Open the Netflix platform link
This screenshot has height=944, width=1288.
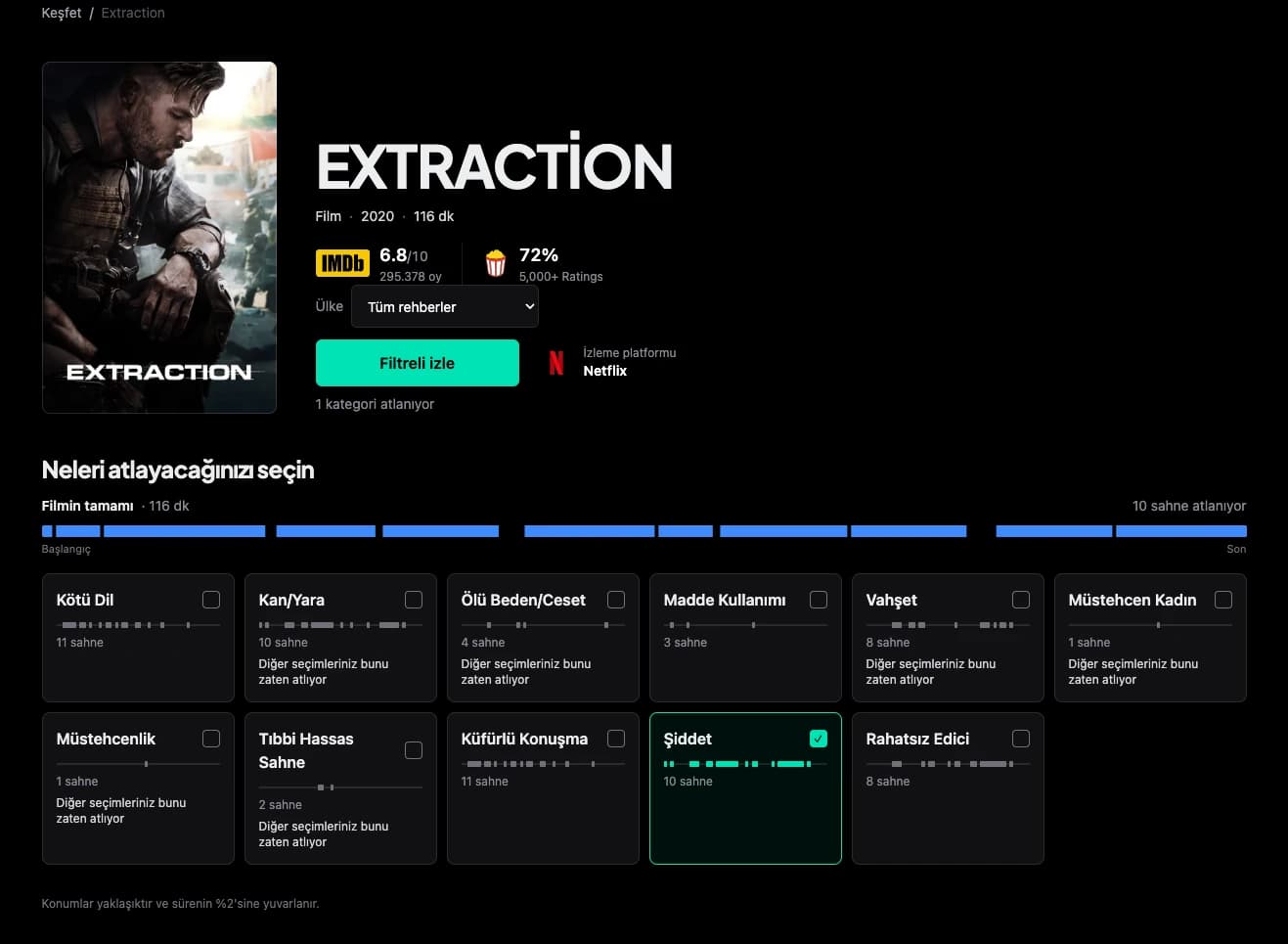tap(605, 371)
